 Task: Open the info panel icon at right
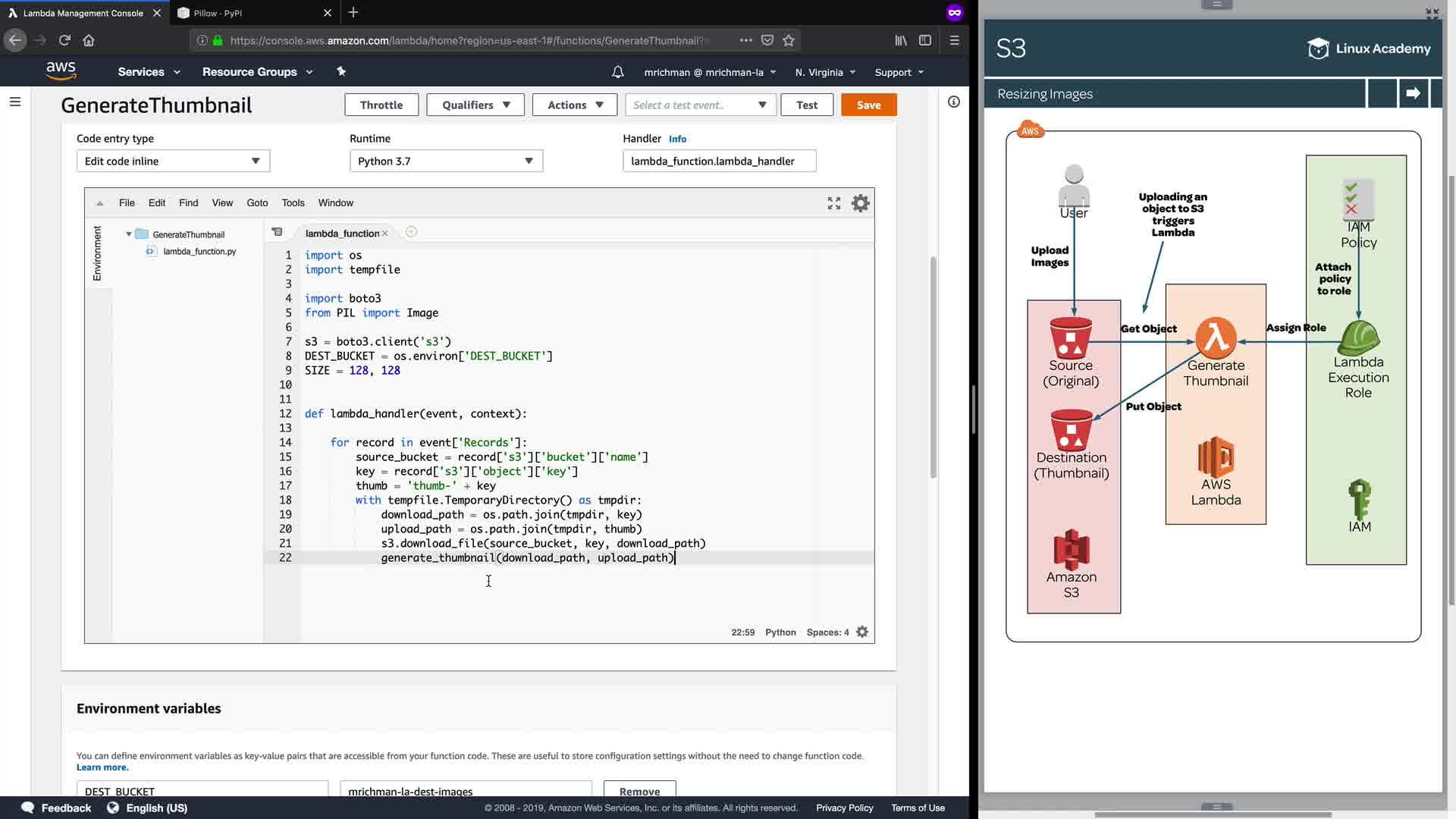954,102
